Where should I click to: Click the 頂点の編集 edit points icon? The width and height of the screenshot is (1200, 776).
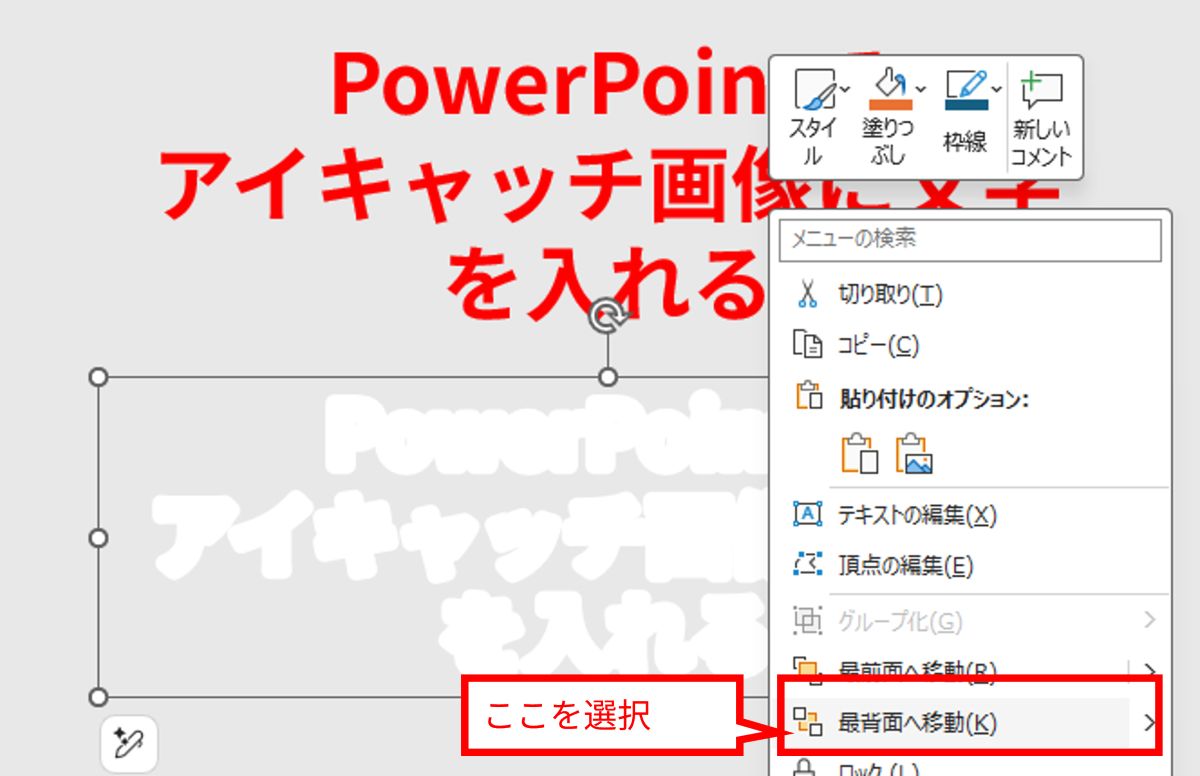[807, 566]
